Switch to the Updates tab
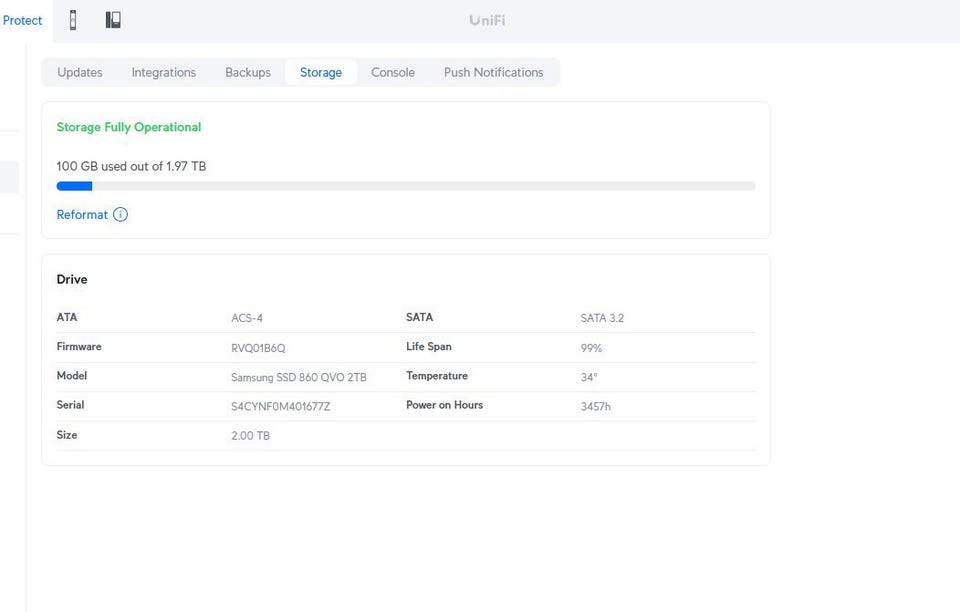This screenshot has height=612, width=960. 80,72
